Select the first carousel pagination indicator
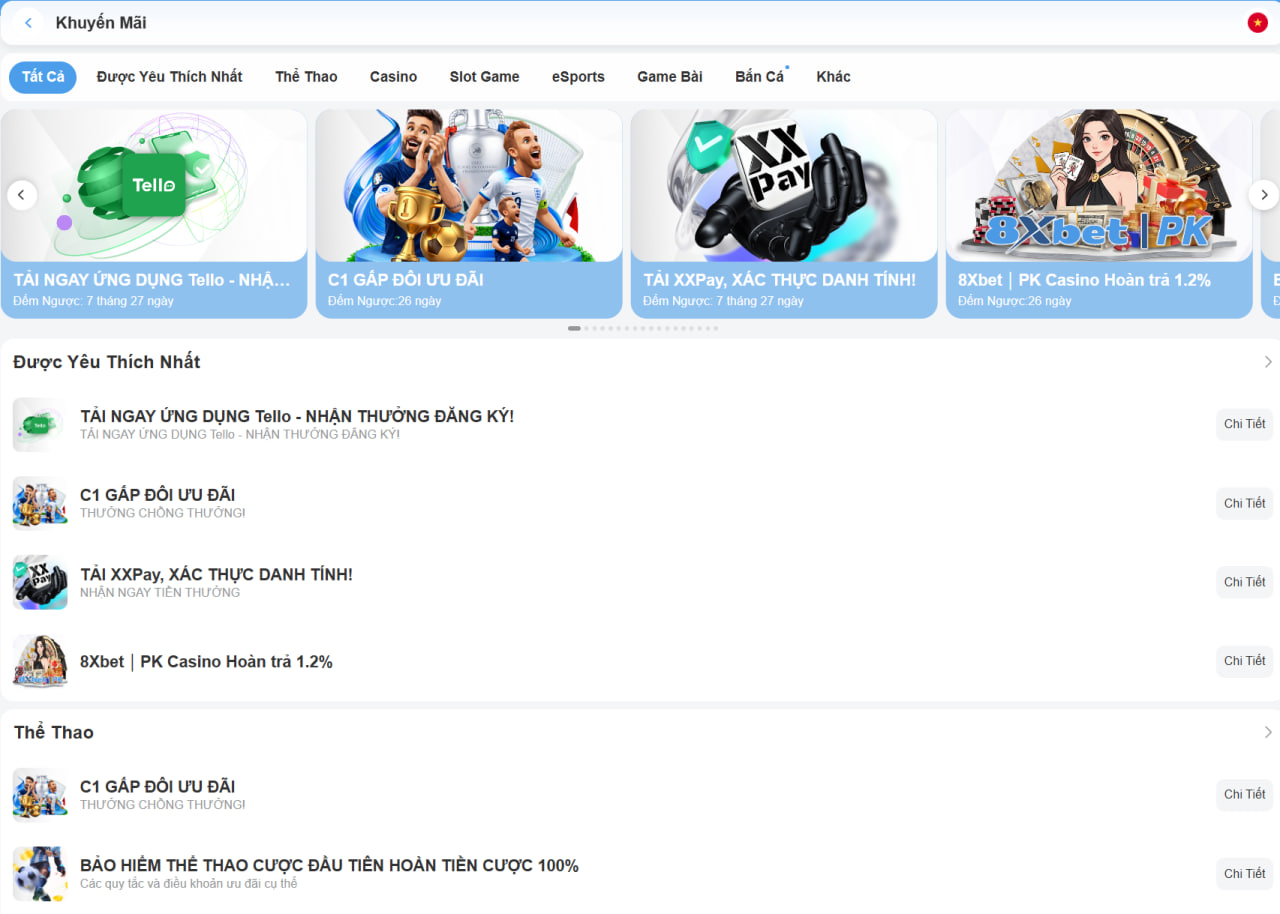 tap(574, 328)
